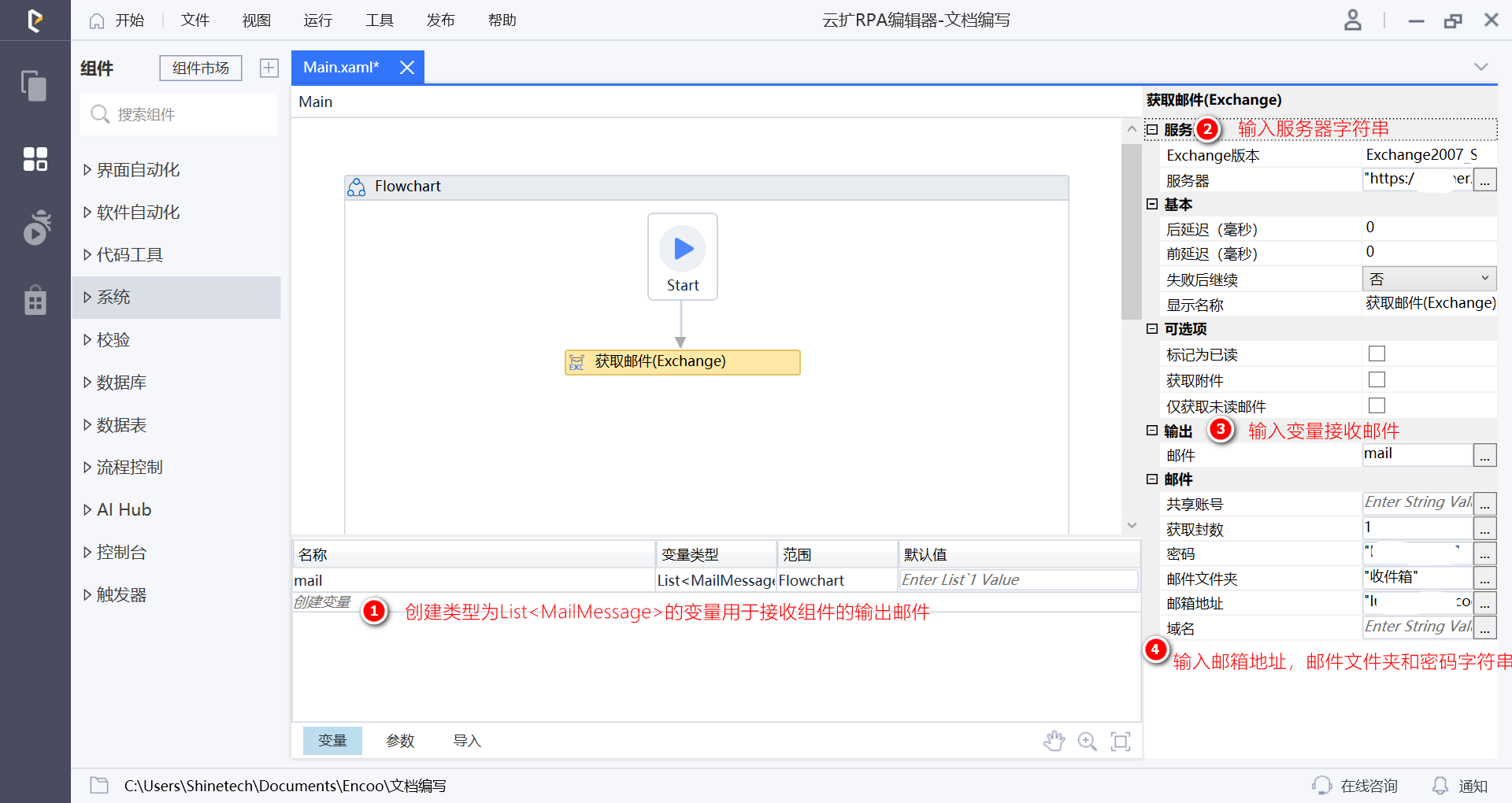Expand the 系统 component group
Image resolution: width=1512 pixels, height=803 pixels.
(x=87, y=297)
